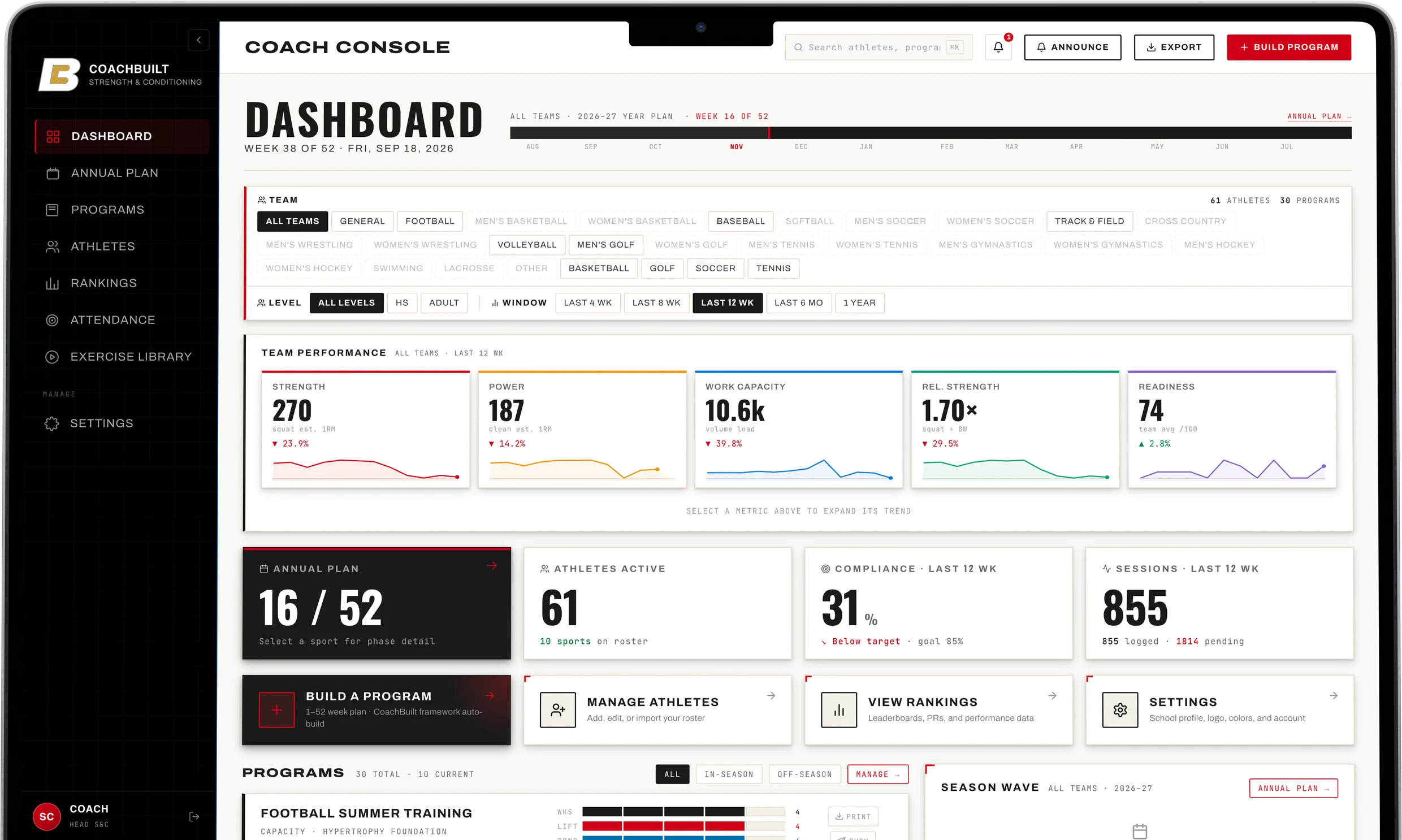The width and height of the screenshot is (1402, 840).
Task: Click the SC avatar in the sidebar
Action: coord(47,816)
